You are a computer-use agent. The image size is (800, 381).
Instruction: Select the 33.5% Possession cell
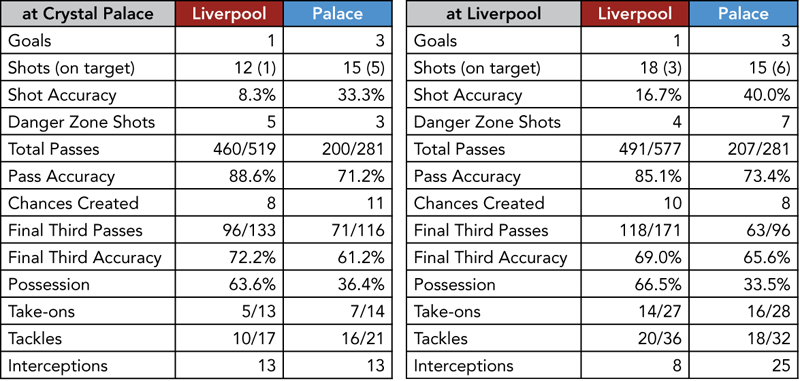[743, 285]
